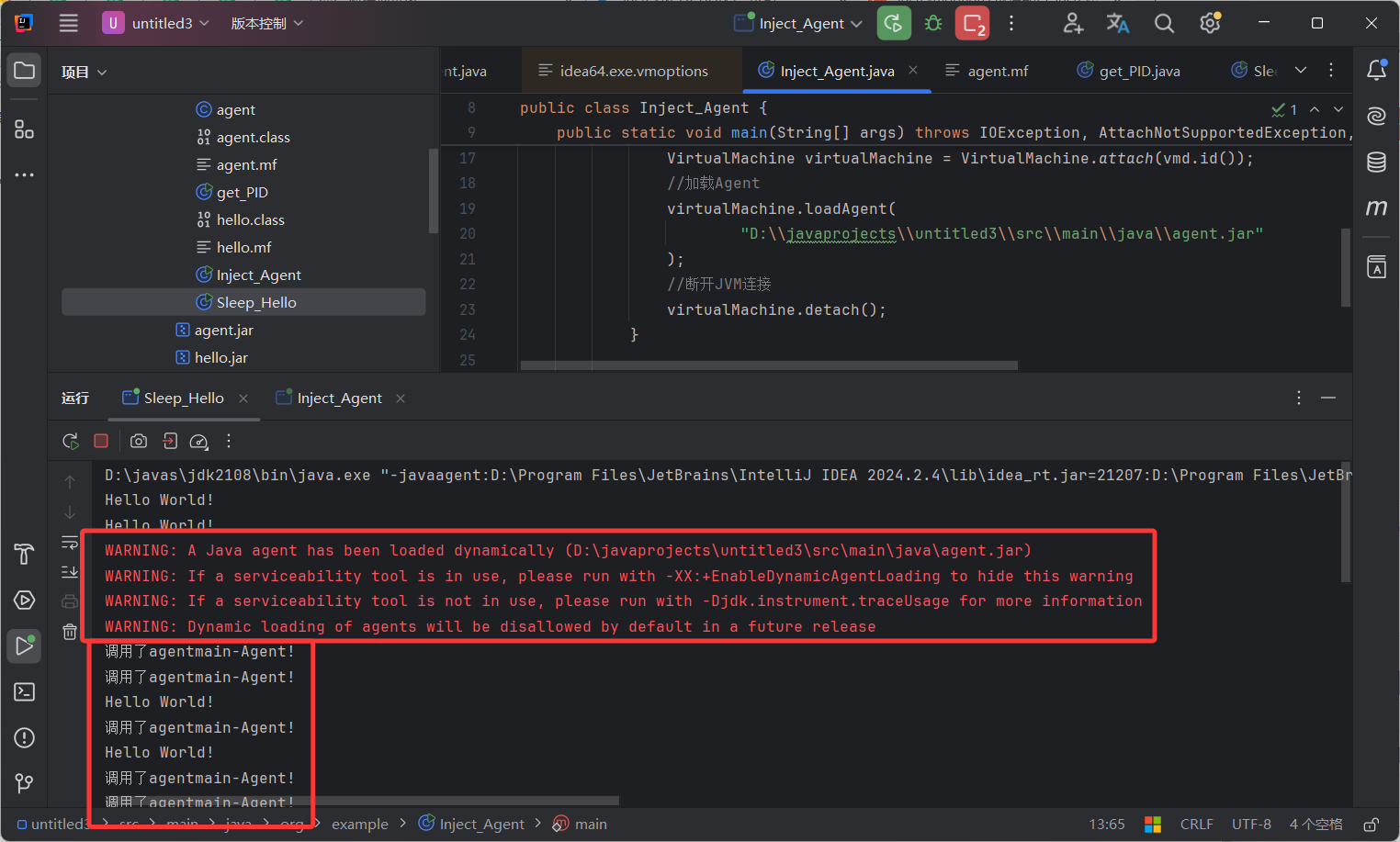Open the Terminal tool window

24,691
